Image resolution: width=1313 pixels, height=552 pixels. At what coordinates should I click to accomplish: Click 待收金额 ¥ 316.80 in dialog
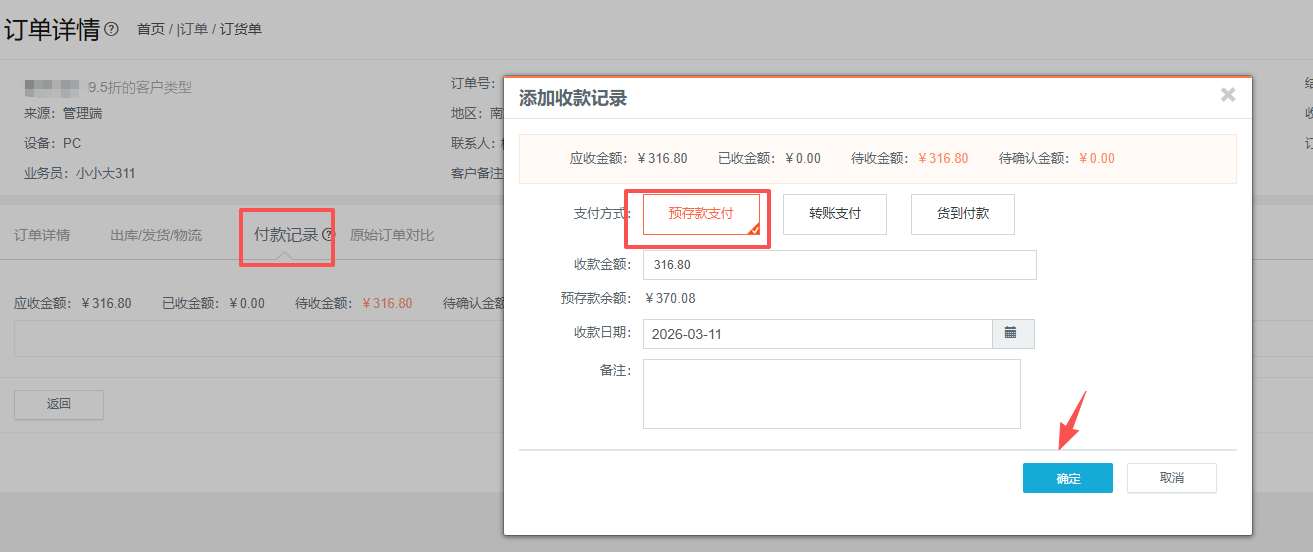(x=910, y=158)
